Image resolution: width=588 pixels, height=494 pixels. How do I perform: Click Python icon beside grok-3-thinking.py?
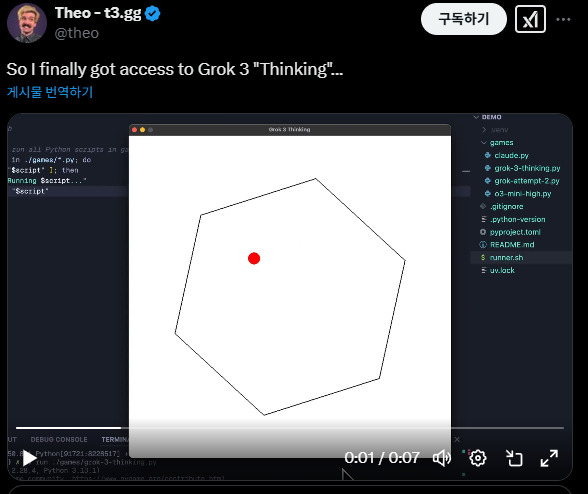click(x=488, y=168)
